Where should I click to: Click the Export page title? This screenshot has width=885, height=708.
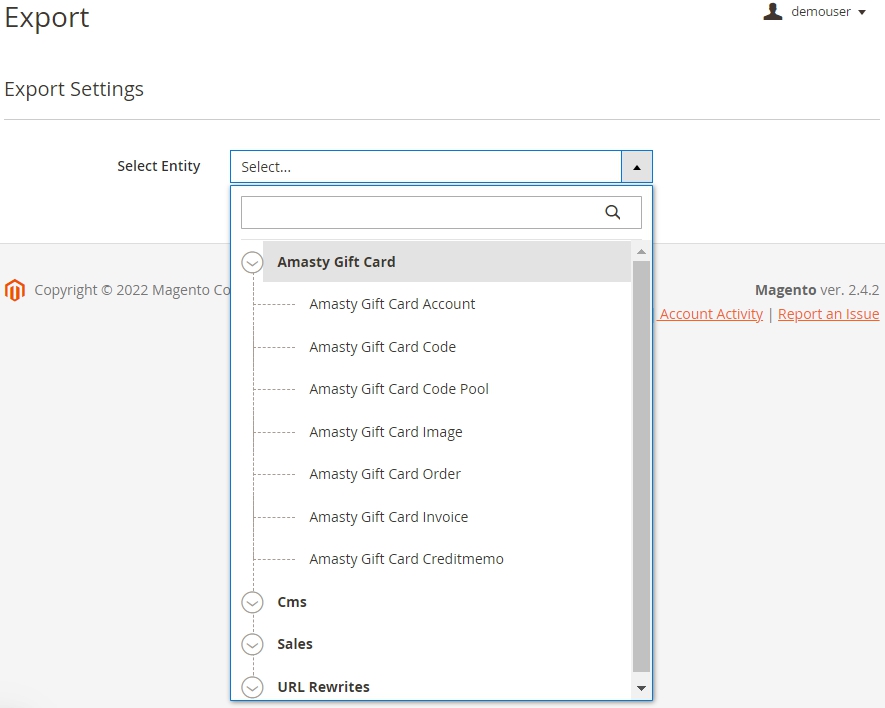[47, 18]
